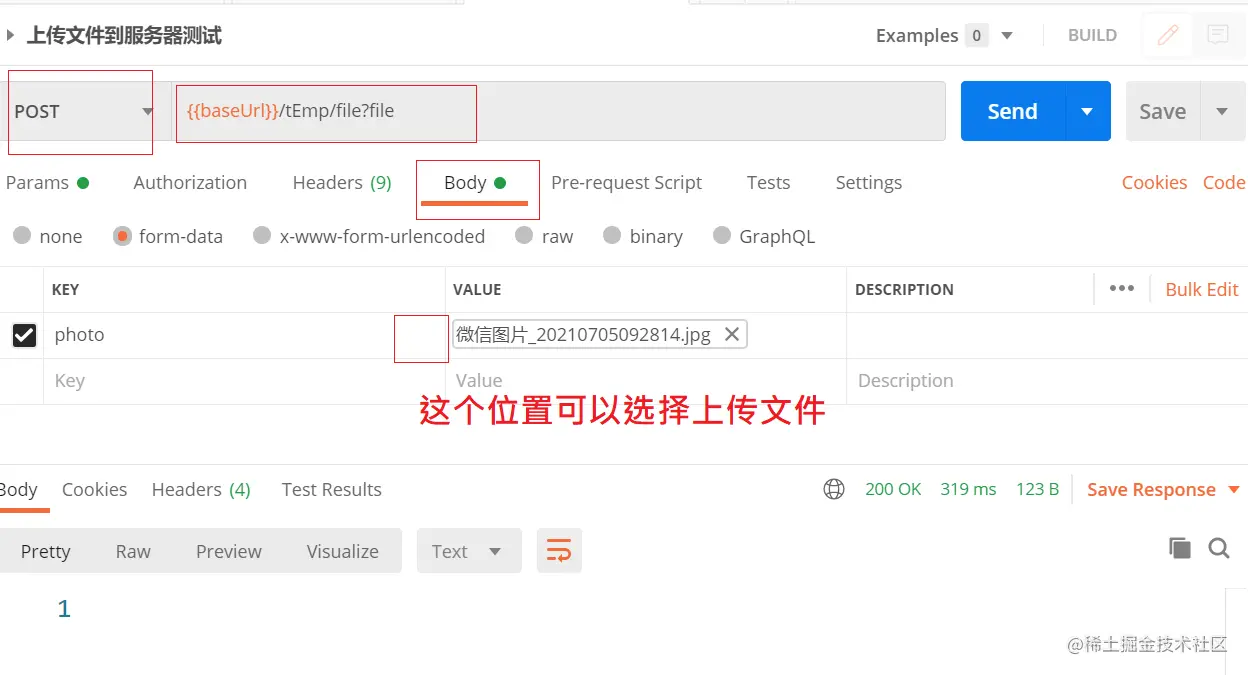Viewport: 1248px width, 675px height.
Task: Click the empty Description placeholder field
Action: pos(1047,381)
